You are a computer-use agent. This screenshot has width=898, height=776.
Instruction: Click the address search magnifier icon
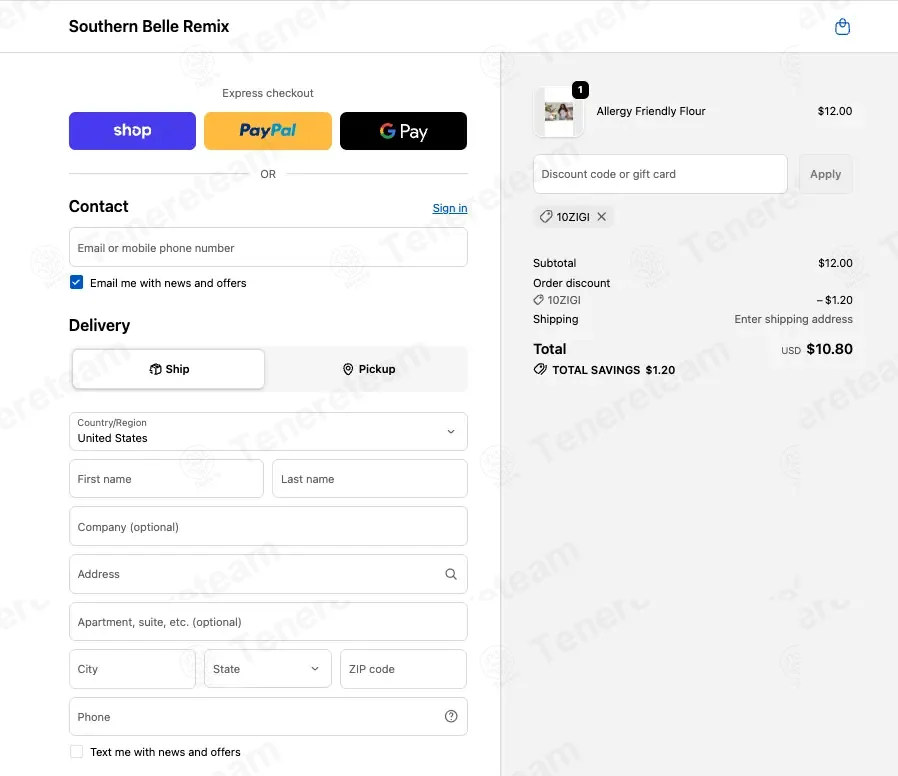[x=451, y=574]
